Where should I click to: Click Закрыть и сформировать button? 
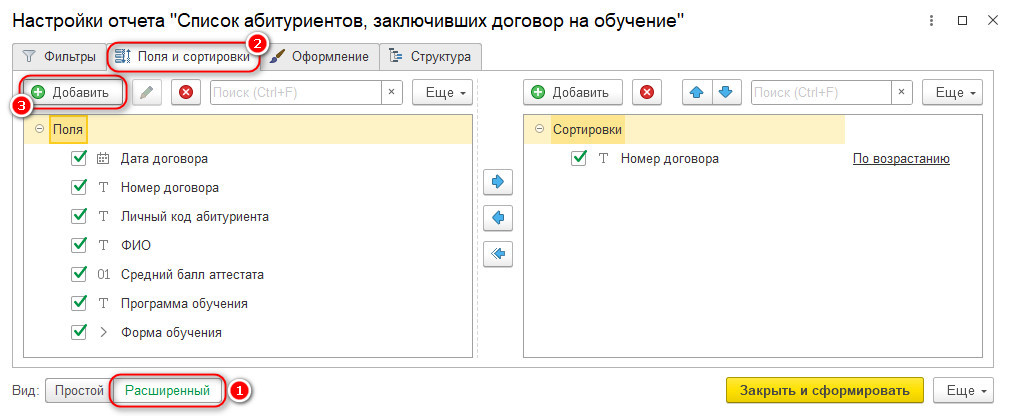[x=825, y=391]
